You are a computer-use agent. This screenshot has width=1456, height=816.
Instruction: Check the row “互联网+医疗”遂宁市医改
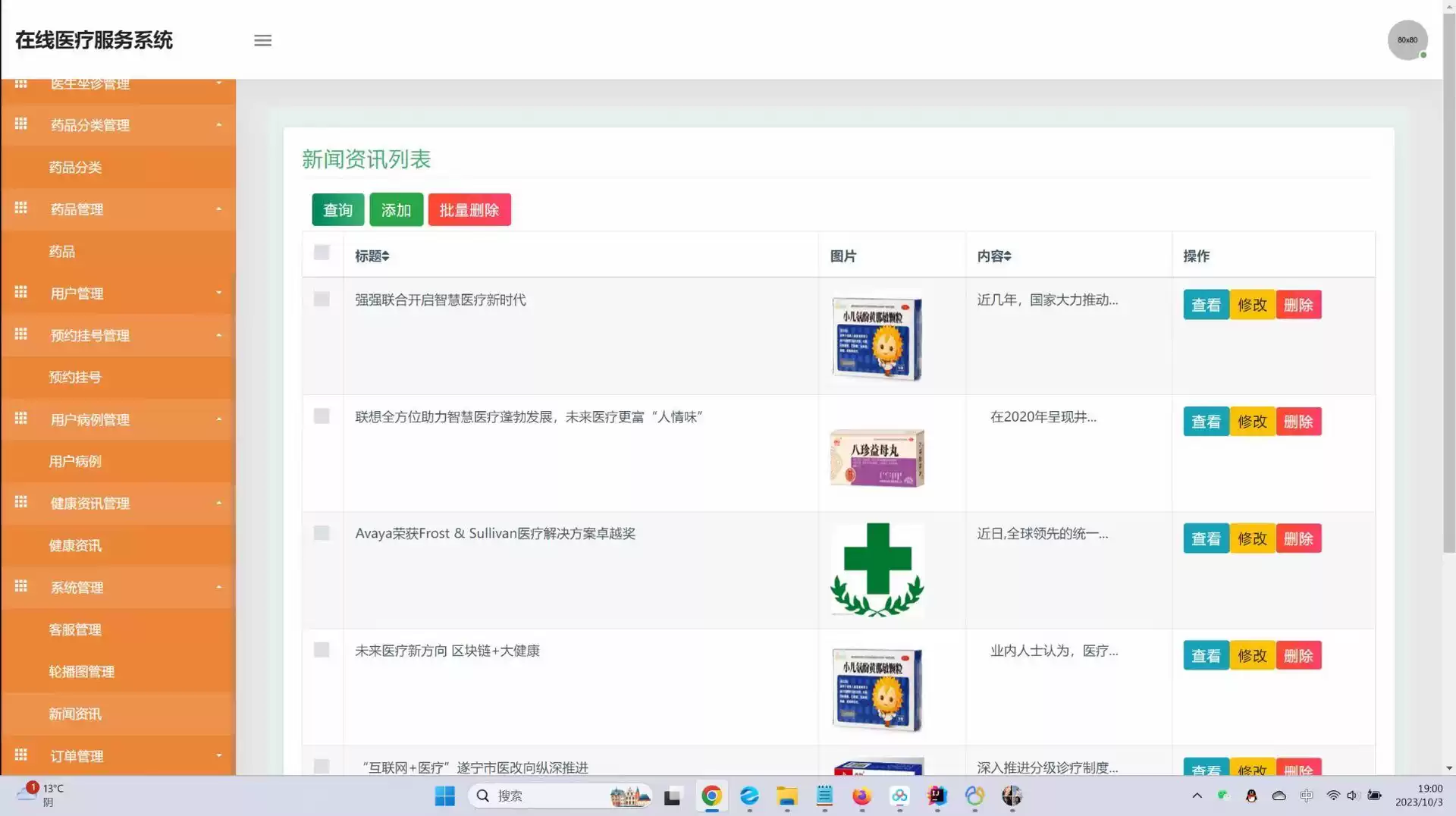point(322,767)
